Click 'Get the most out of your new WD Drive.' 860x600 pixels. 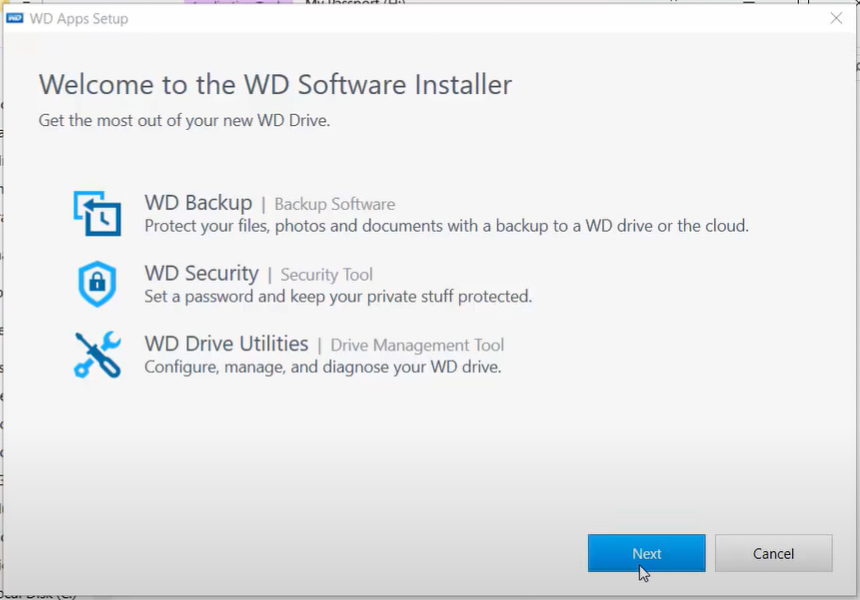pos(184,120)
